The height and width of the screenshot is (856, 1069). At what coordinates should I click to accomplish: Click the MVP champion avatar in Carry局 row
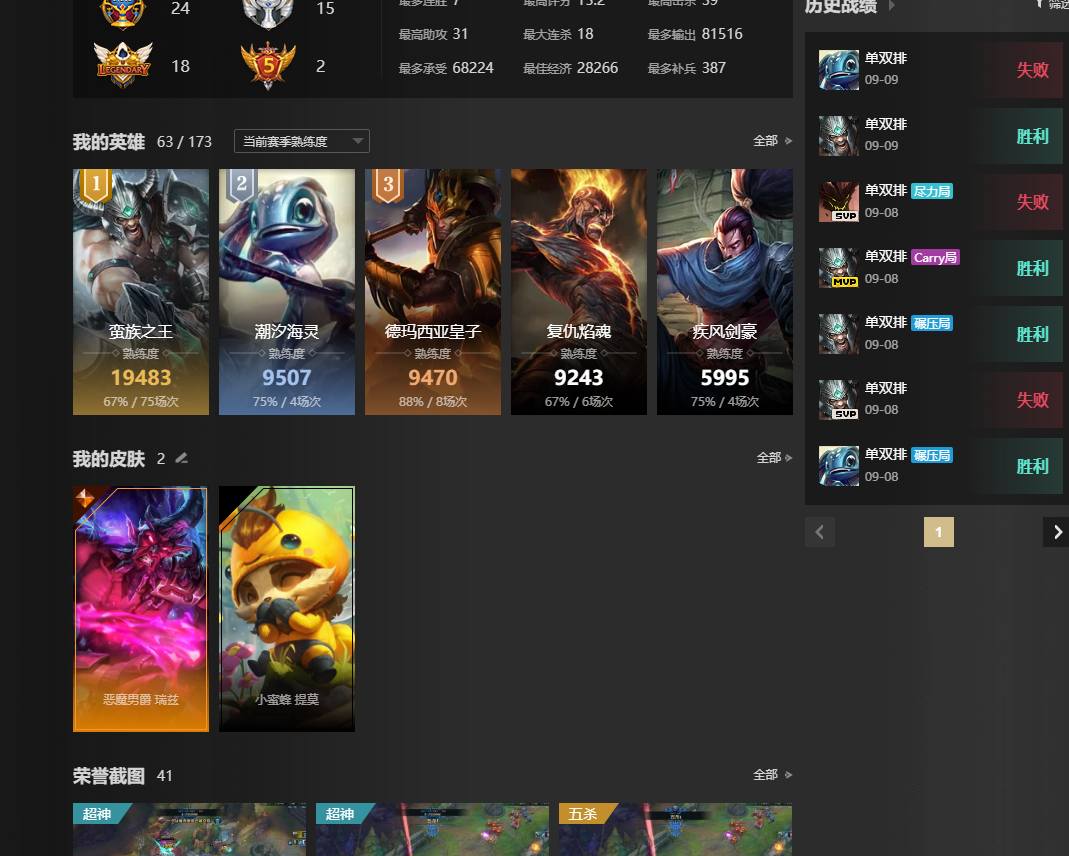click(x=839, y=268)
